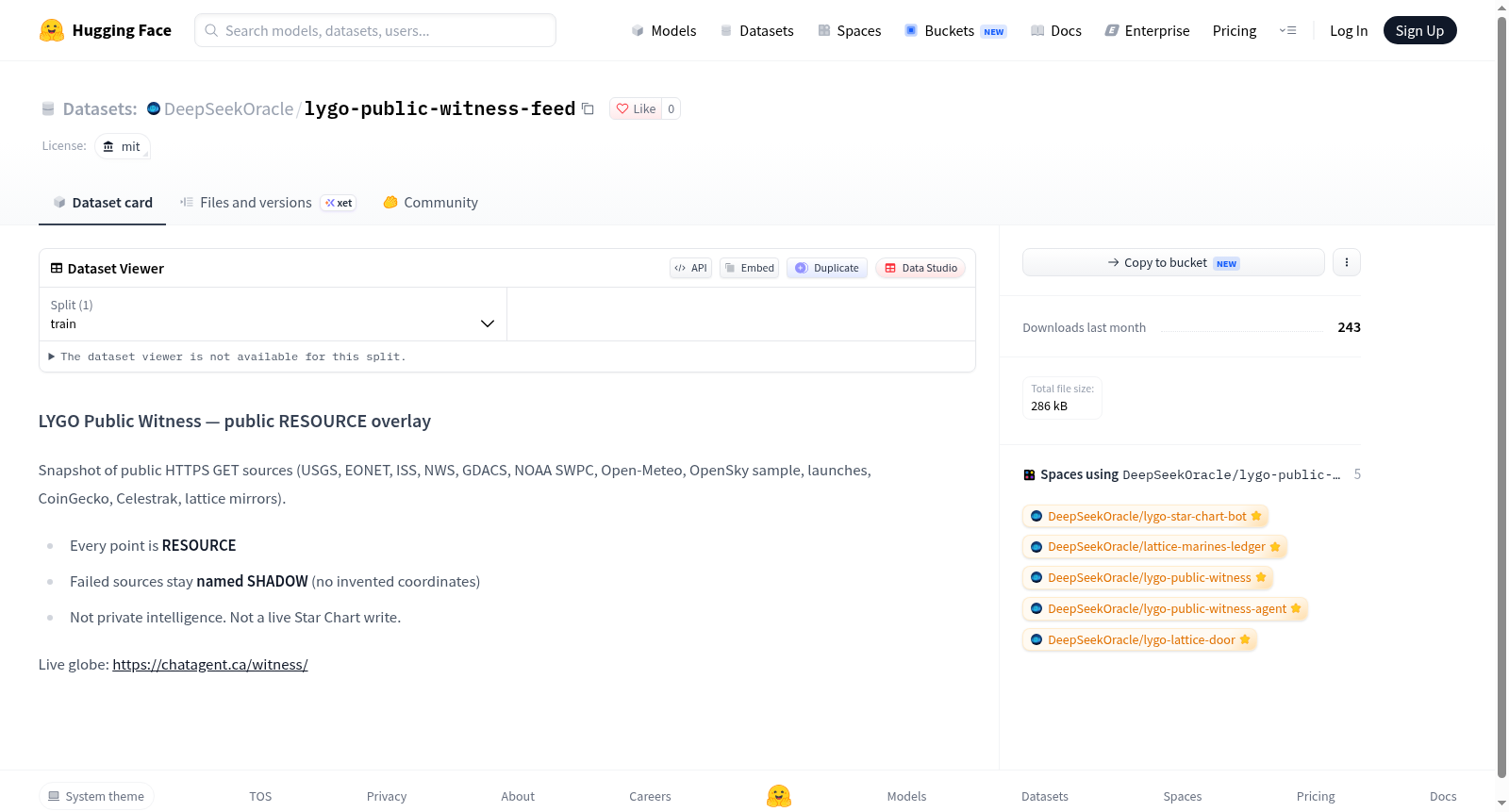This screenshot has width=1509, height=812.
Task: Click the Dataset Viewer table icon
Action: click(x=57, y=268)
